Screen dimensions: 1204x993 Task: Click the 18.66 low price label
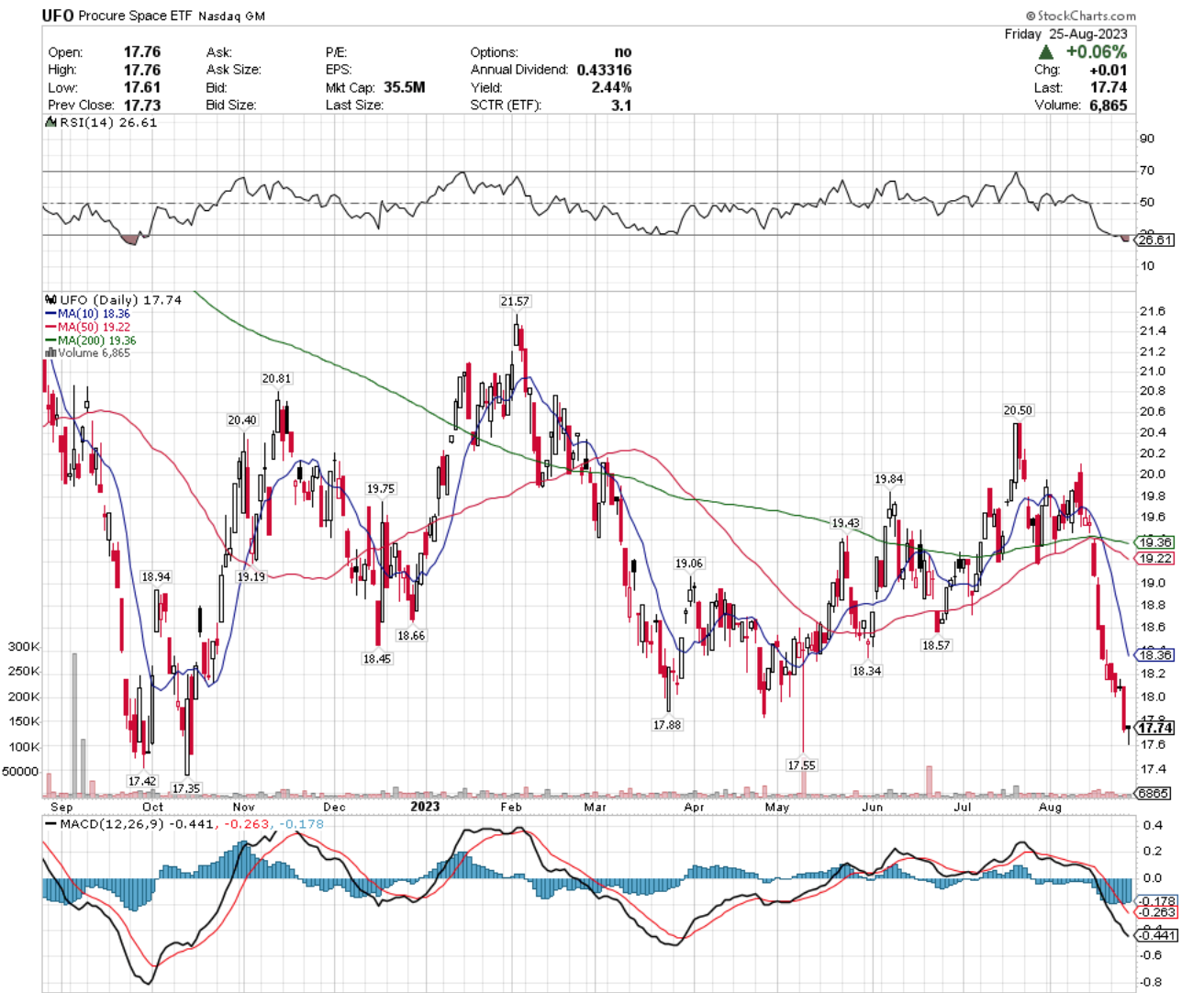[411, 635]
